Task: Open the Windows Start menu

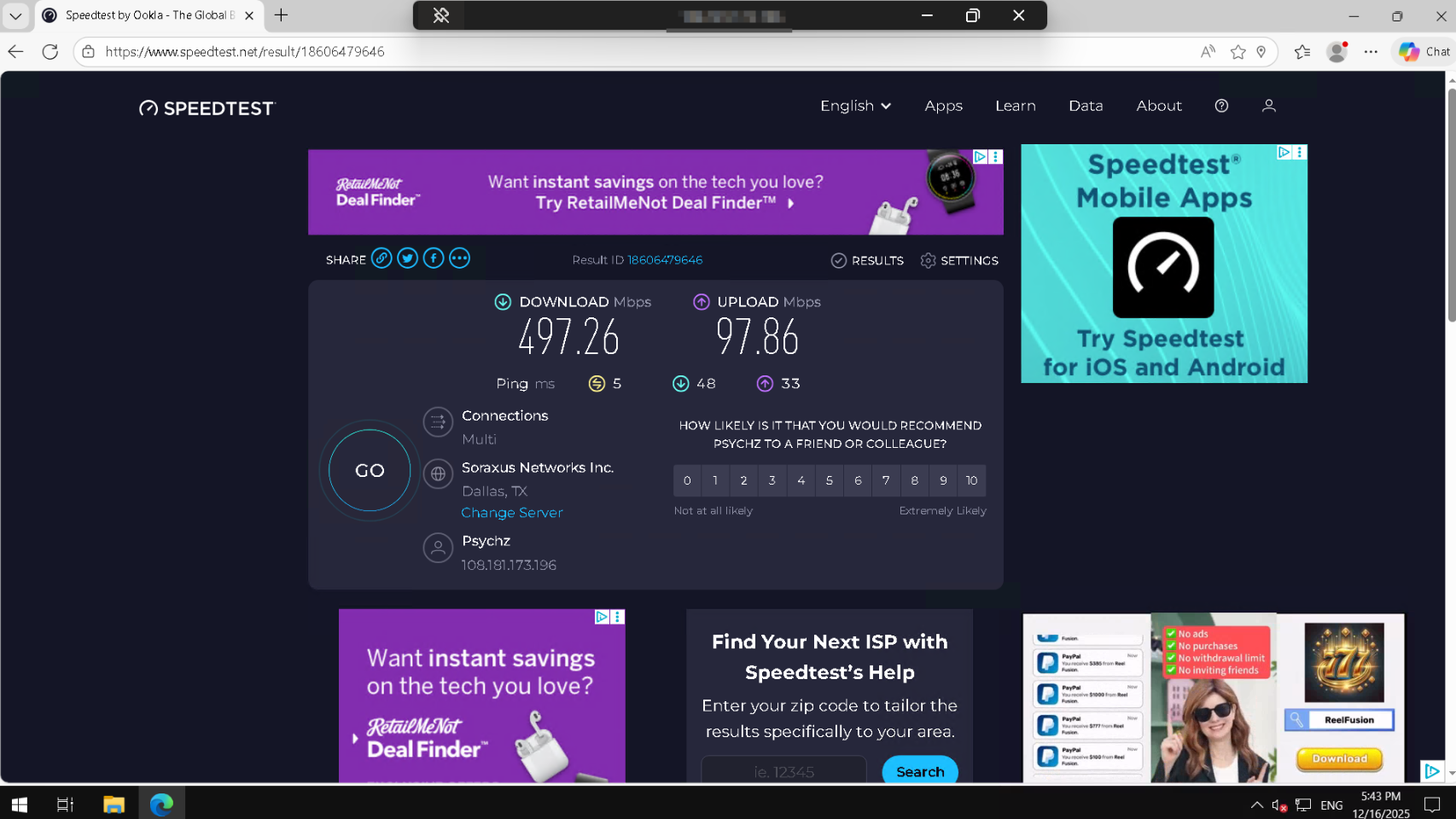Action: 19,804
